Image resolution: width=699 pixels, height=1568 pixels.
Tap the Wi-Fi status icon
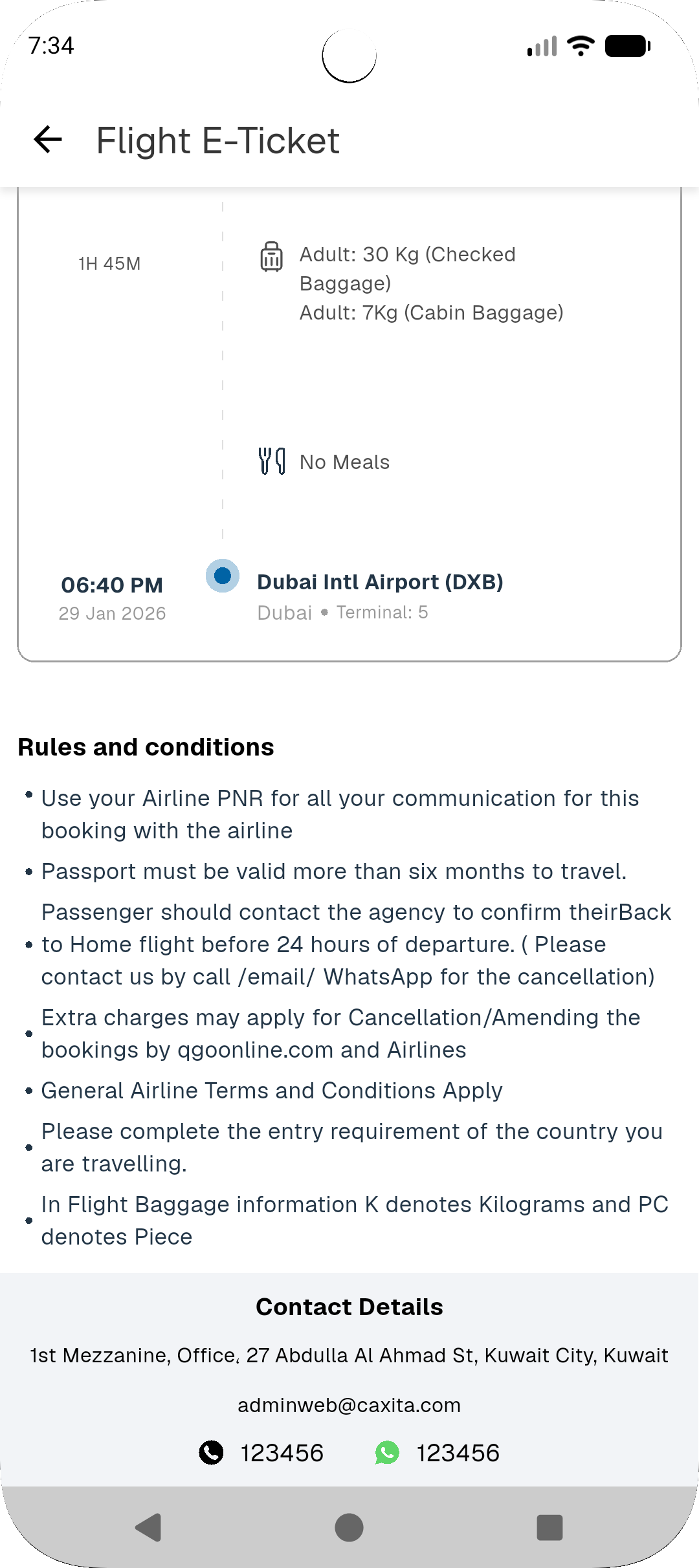tap(581, 47)
